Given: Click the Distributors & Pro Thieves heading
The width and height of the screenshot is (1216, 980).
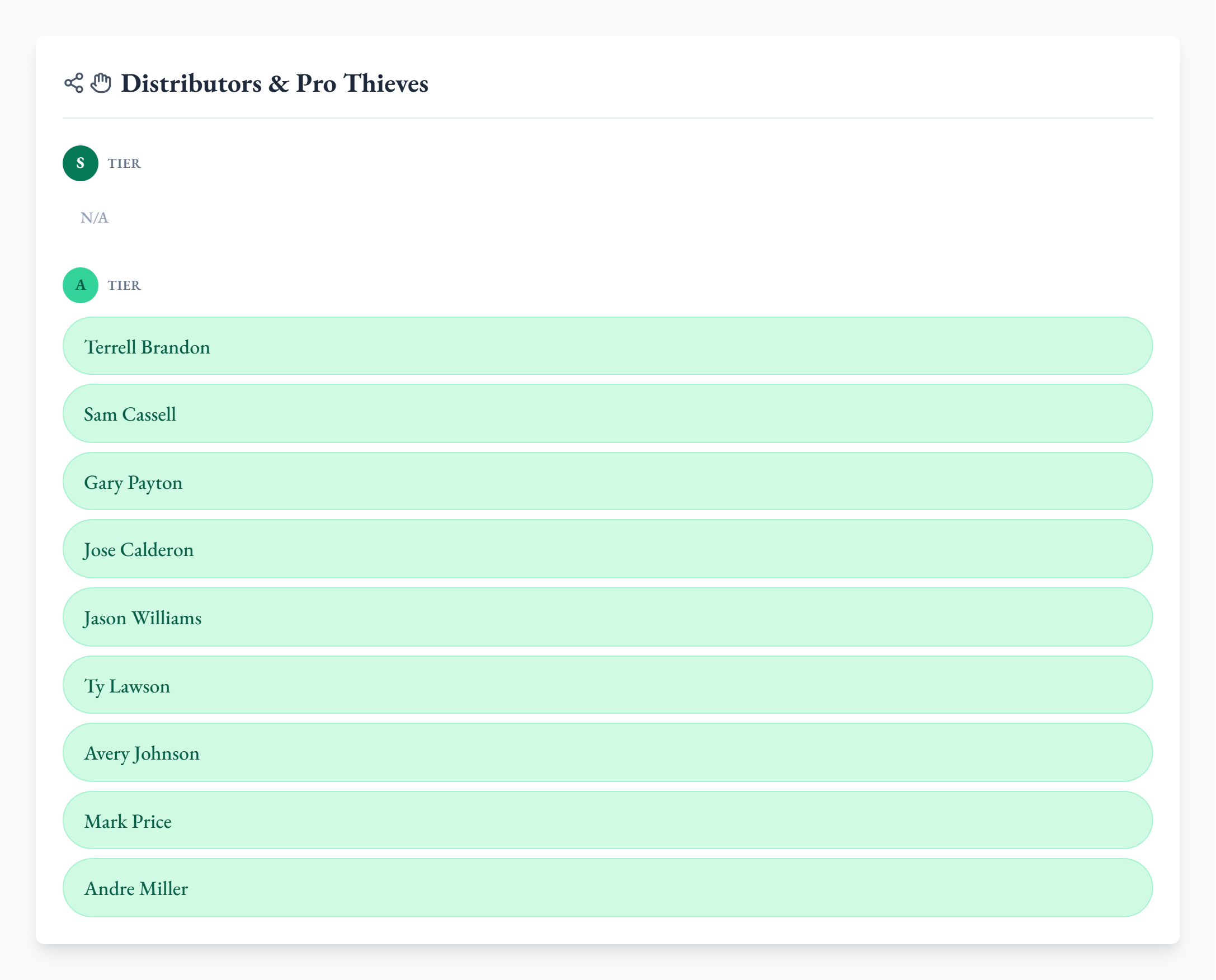Looking at the screenshot, I should click(x=275, y=83).
